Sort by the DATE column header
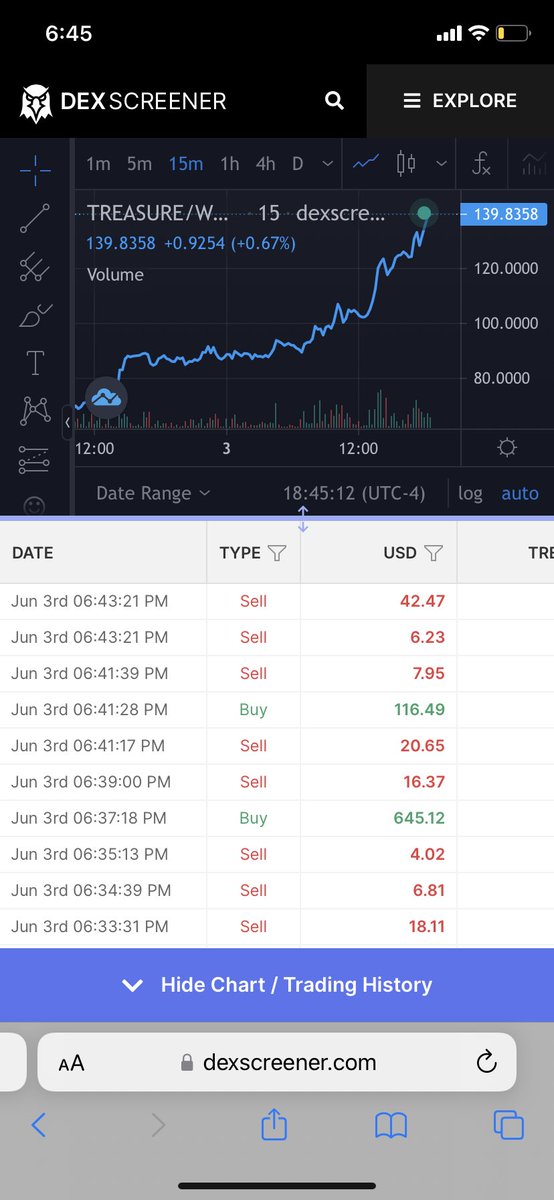This screenshot has height=1200, width=554. (32, 553)
